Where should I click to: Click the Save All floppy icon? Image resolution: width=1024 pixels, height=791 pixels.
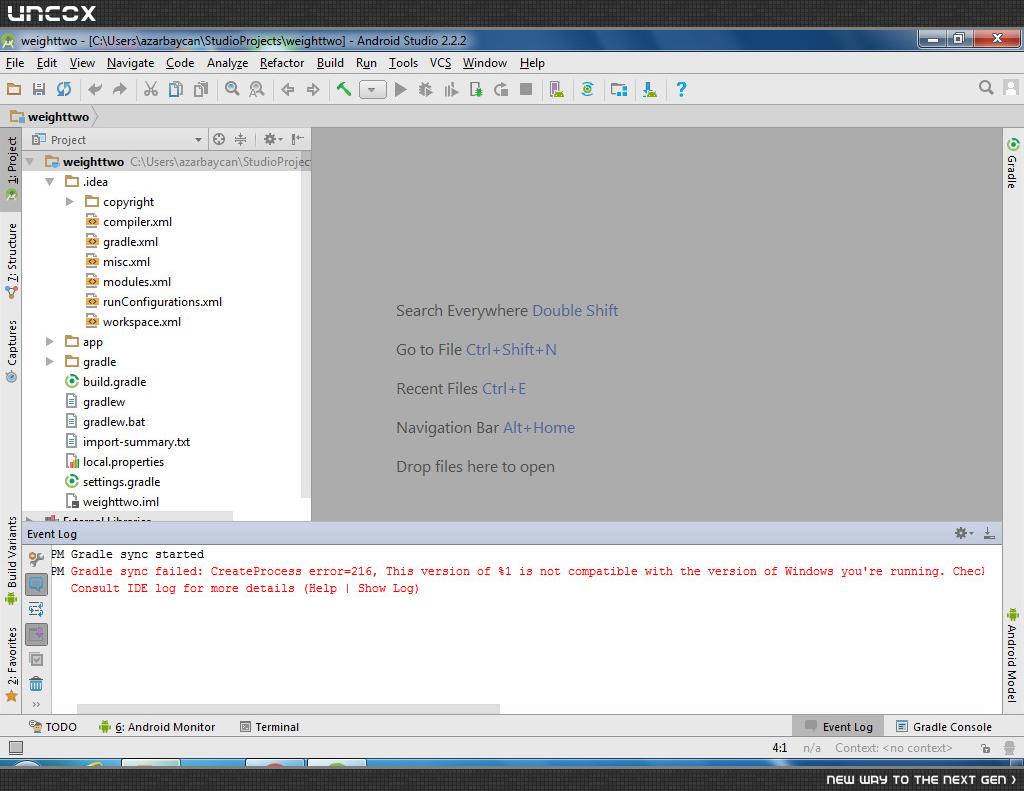tap(39, 89)
